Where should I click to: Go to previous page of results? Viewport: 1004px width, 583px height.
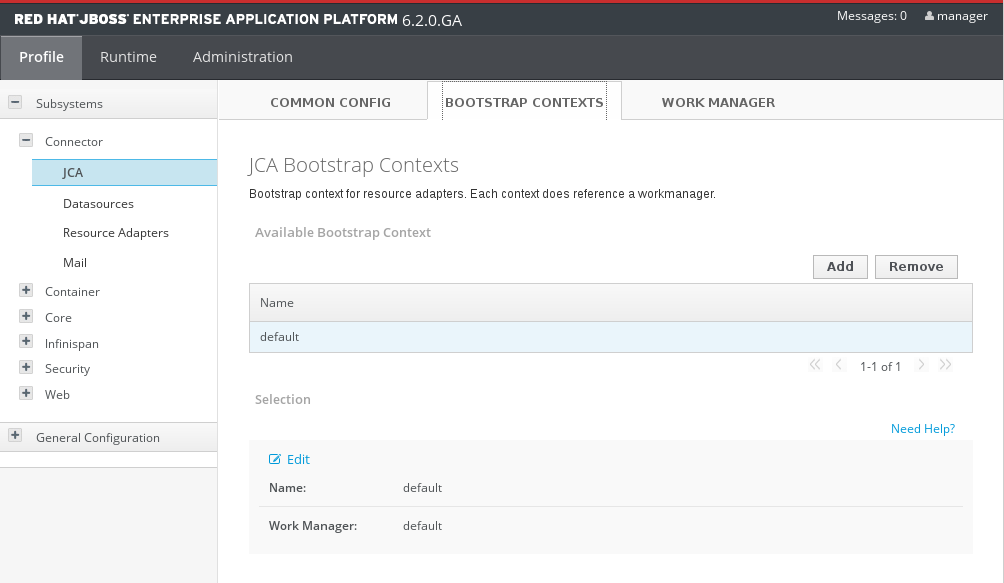tap(839, 366)
